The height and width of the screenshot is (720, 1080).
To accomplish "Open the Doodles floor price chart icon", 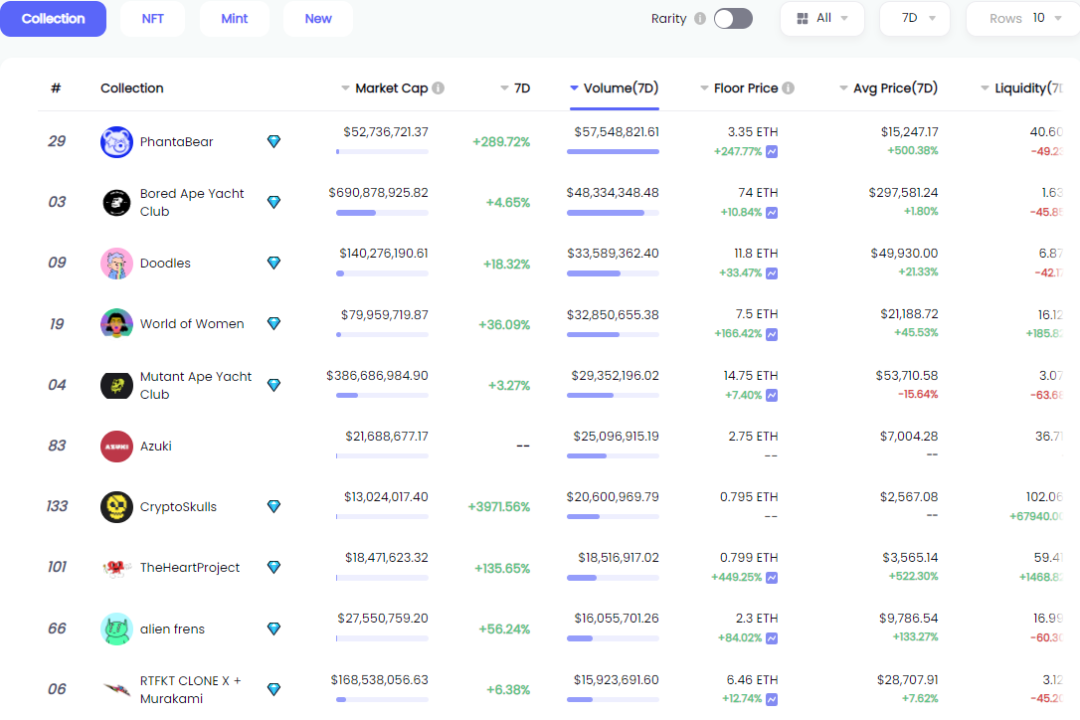I will [772, 274].
